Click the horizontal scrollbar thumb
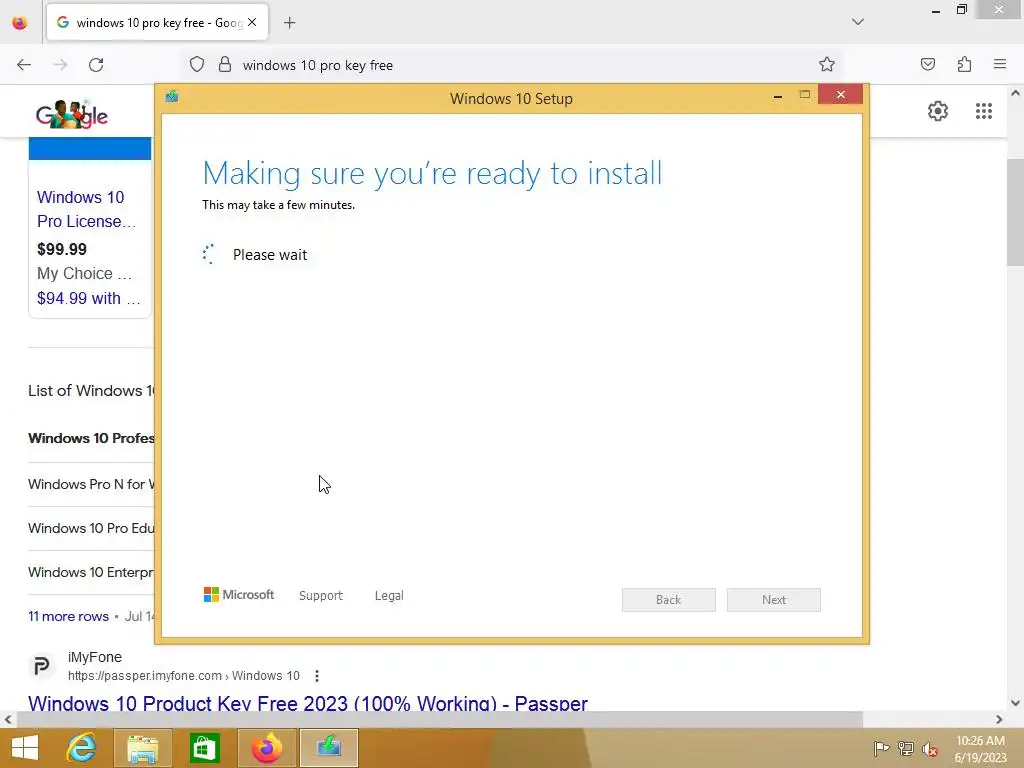The image size is (1024, 768). point(440,720)
